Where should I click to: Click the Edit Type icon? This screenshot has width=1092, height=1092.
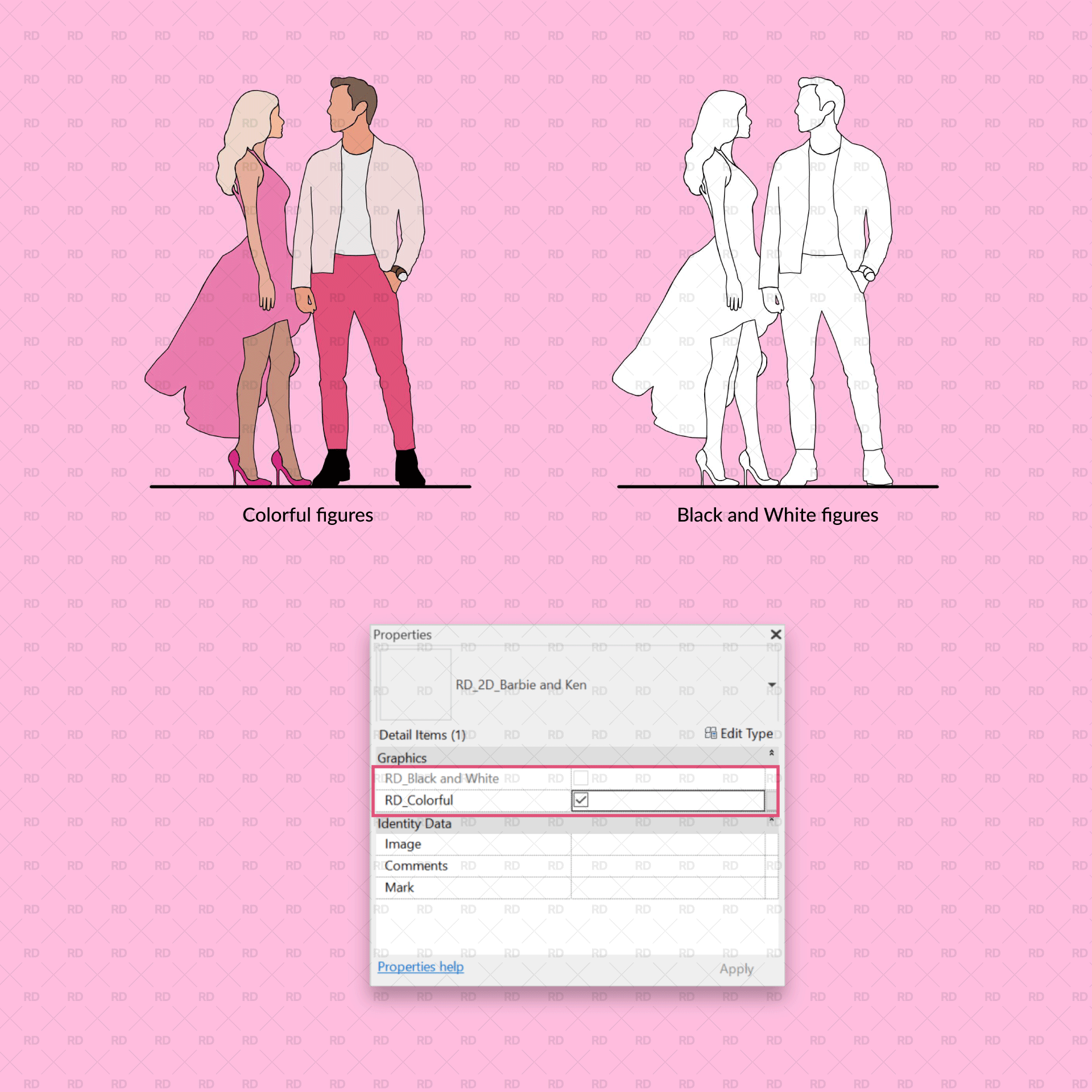coord(710,733)
